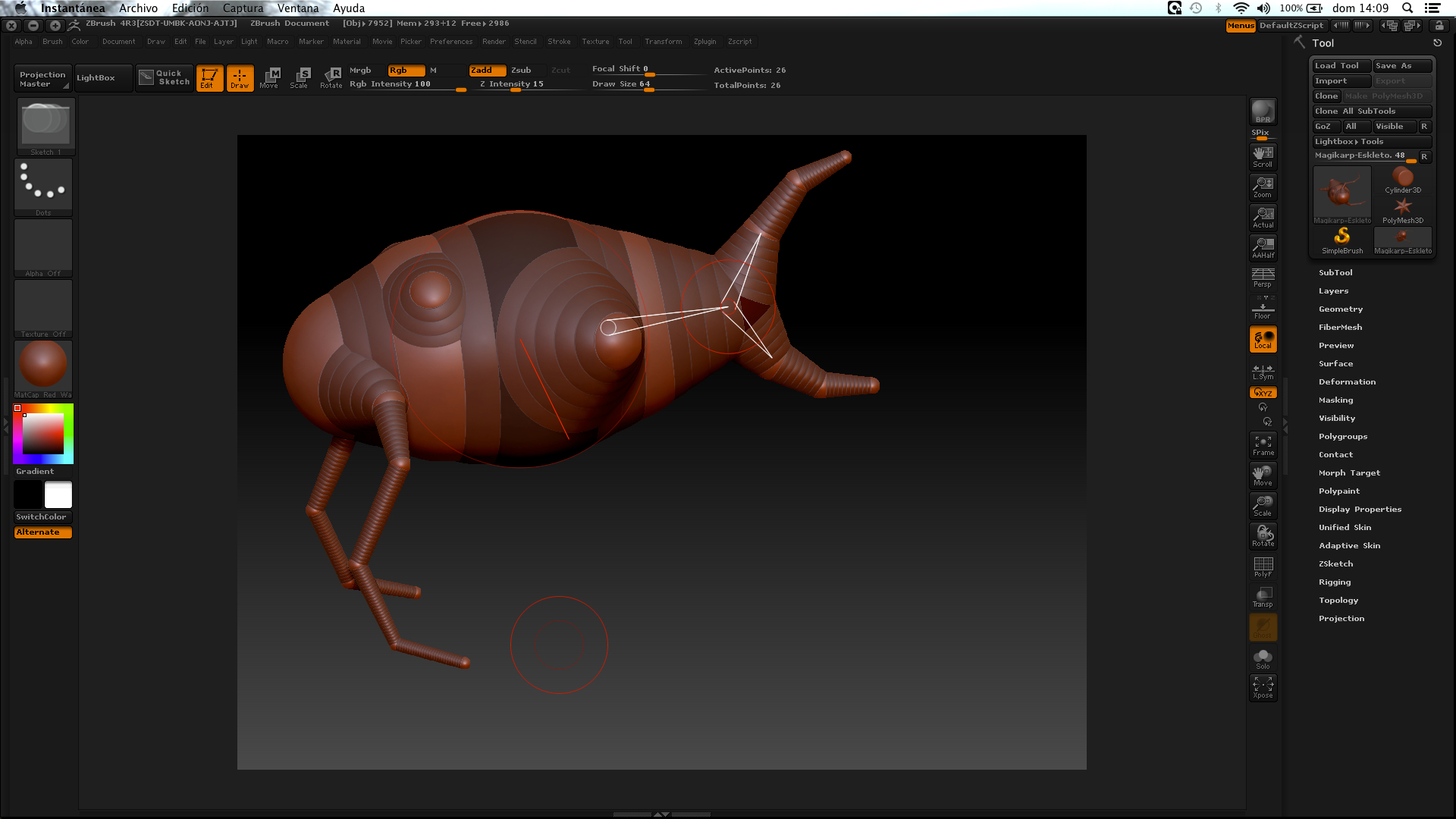
Task: Expand the Deformation section
Action: [1346, 381]
